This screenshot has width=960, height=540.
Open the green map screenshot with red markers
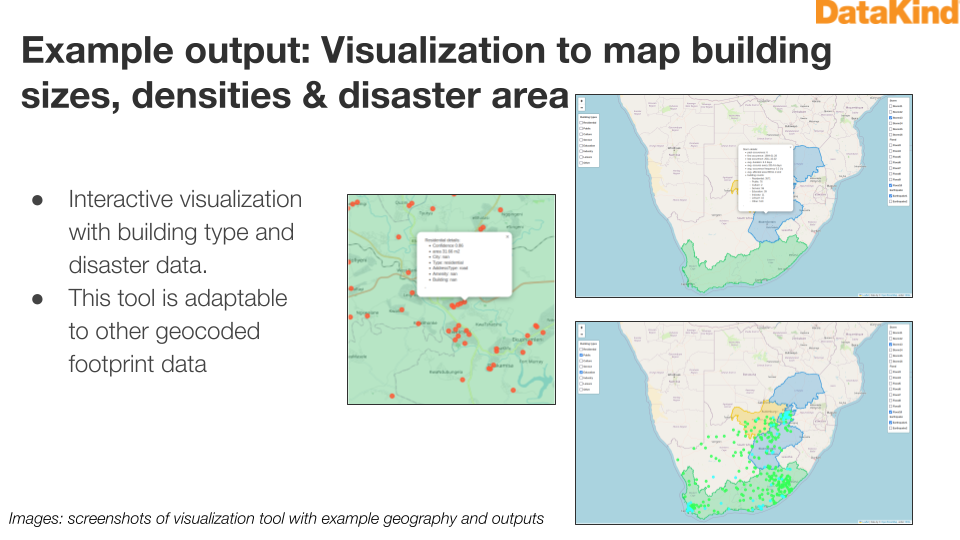451,299
